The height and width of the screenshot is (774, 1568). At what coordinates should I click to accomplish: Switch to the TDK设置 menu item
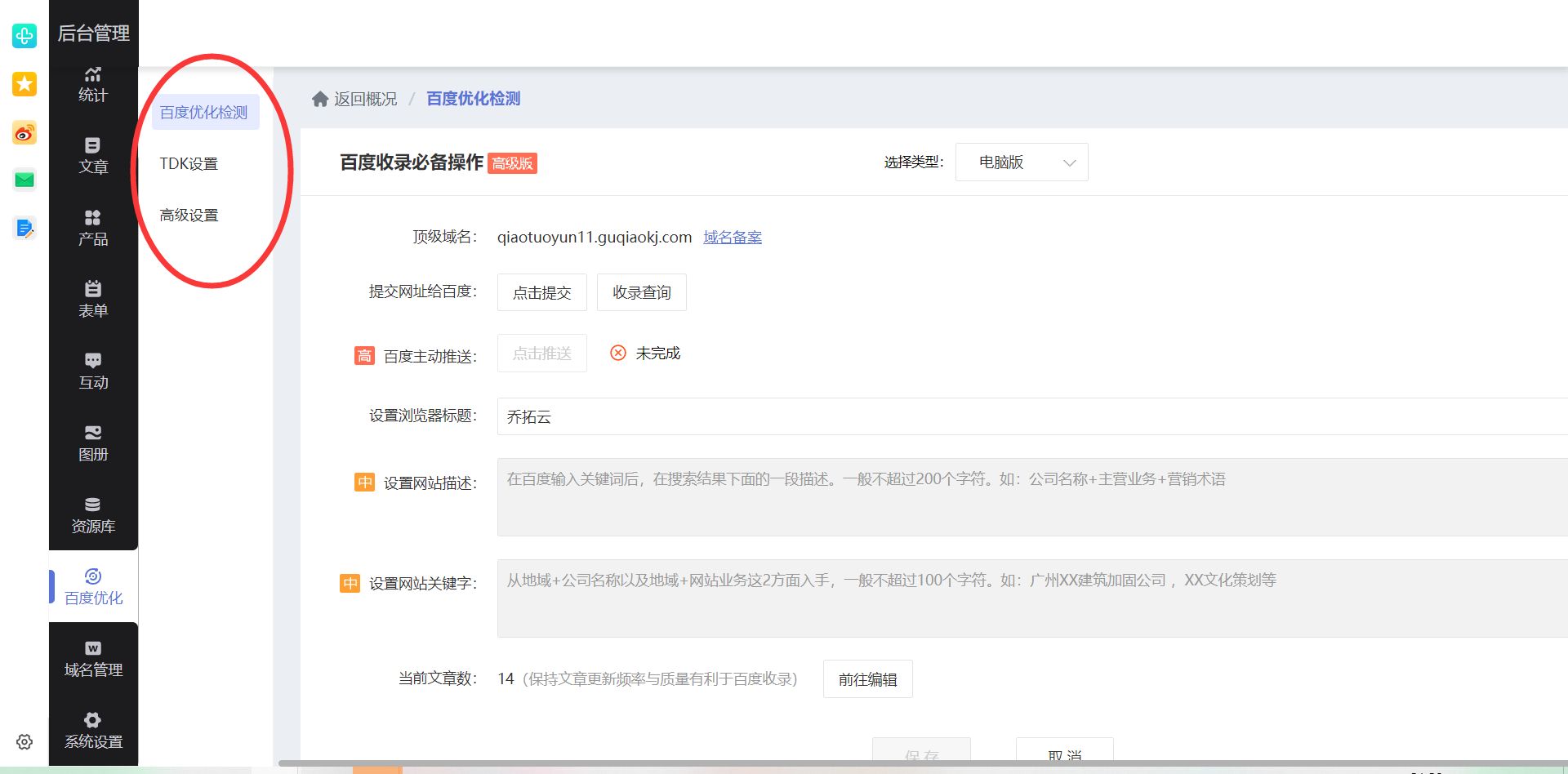[189, 163]
